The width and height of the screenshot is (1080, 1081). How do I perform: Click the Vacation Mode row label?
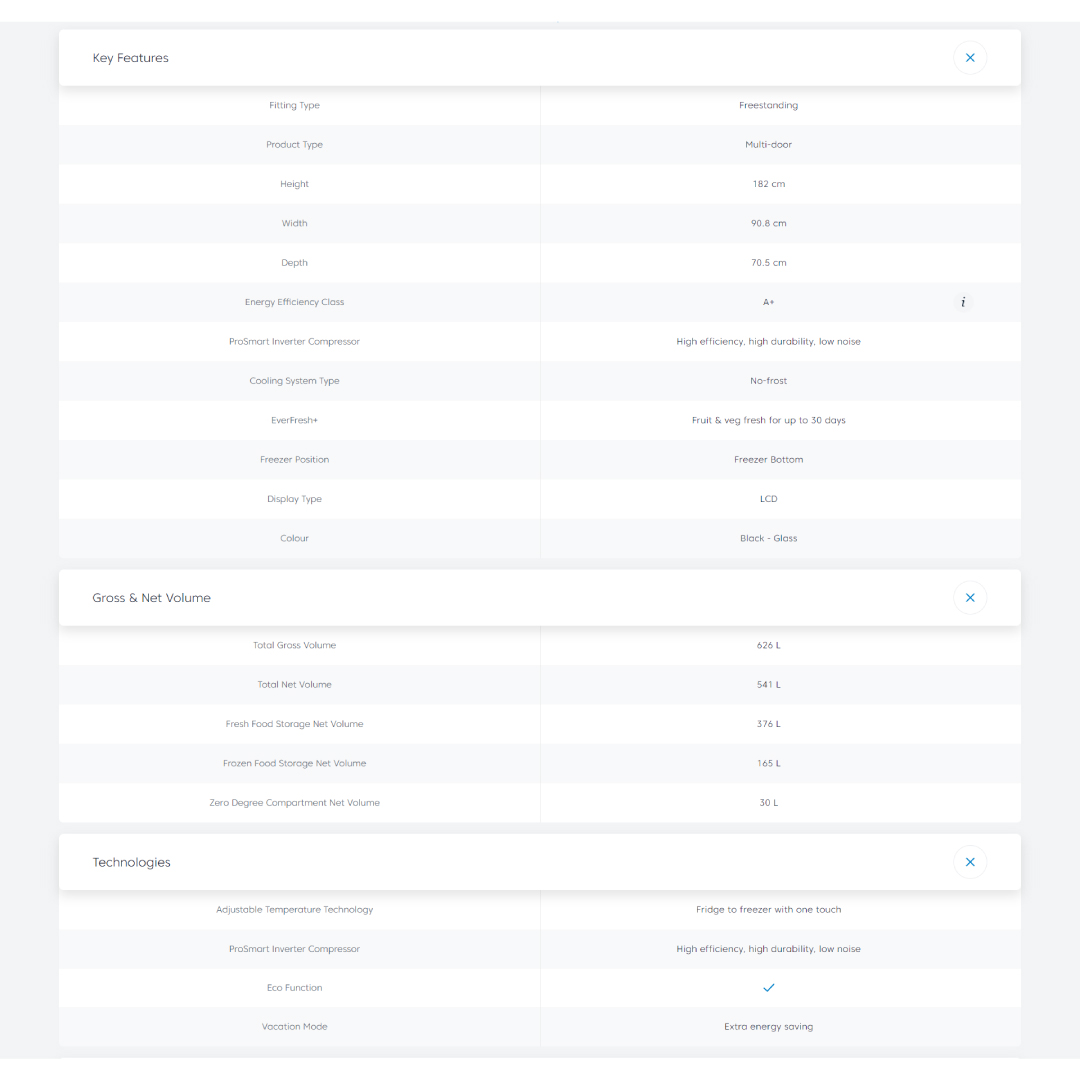point(294,1027)
